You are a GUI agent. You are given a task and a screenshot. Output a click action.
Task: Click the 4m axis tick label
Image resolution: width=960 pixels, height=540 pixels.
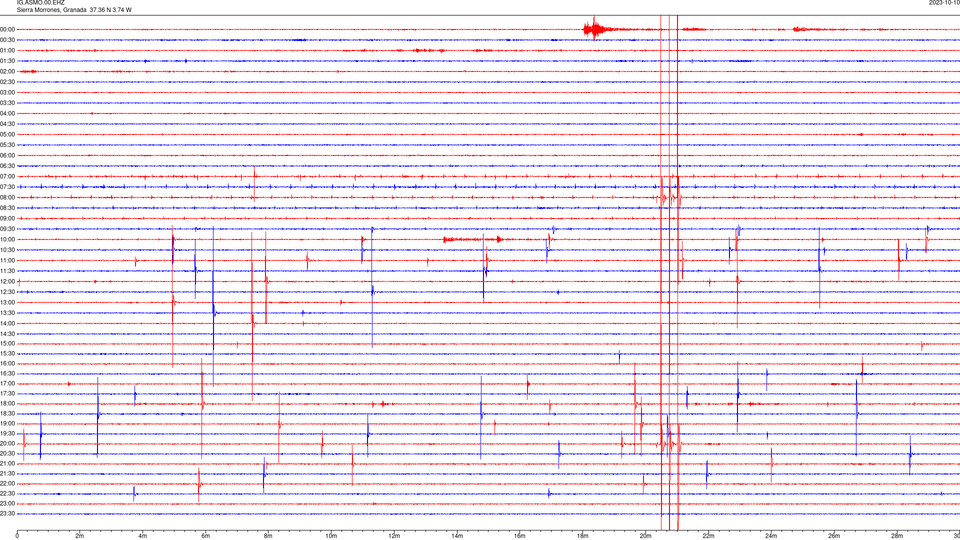click(143, 536)
